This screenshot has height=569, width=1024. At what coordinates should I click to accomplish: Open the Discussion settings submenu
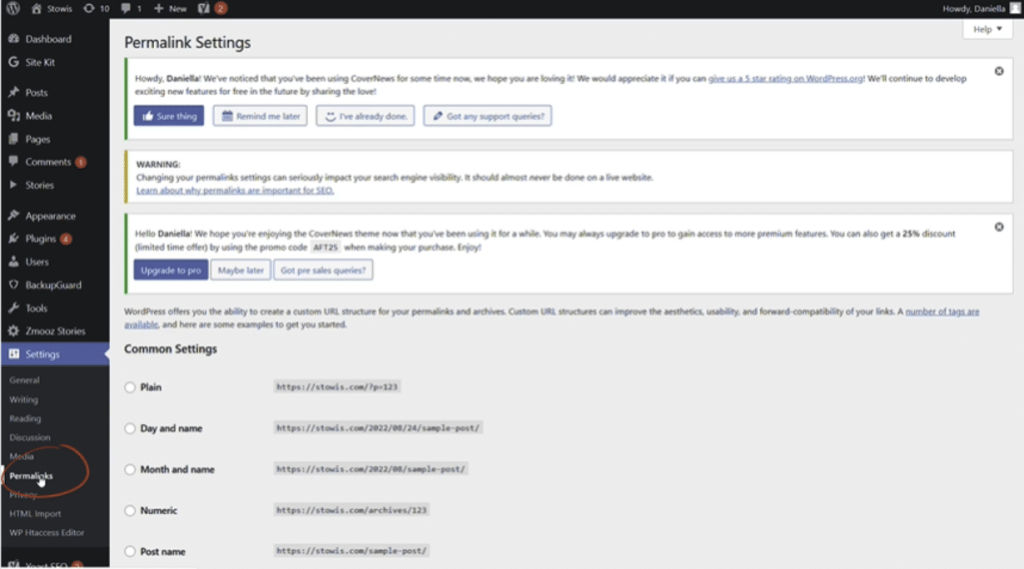coord(29,437)
